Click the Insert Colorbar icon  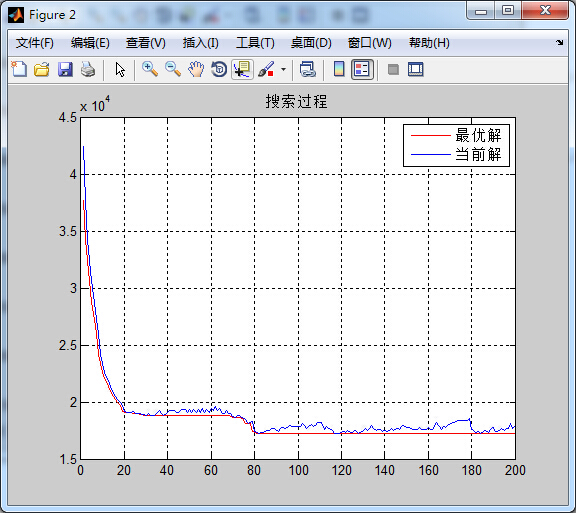pos(339,69)
